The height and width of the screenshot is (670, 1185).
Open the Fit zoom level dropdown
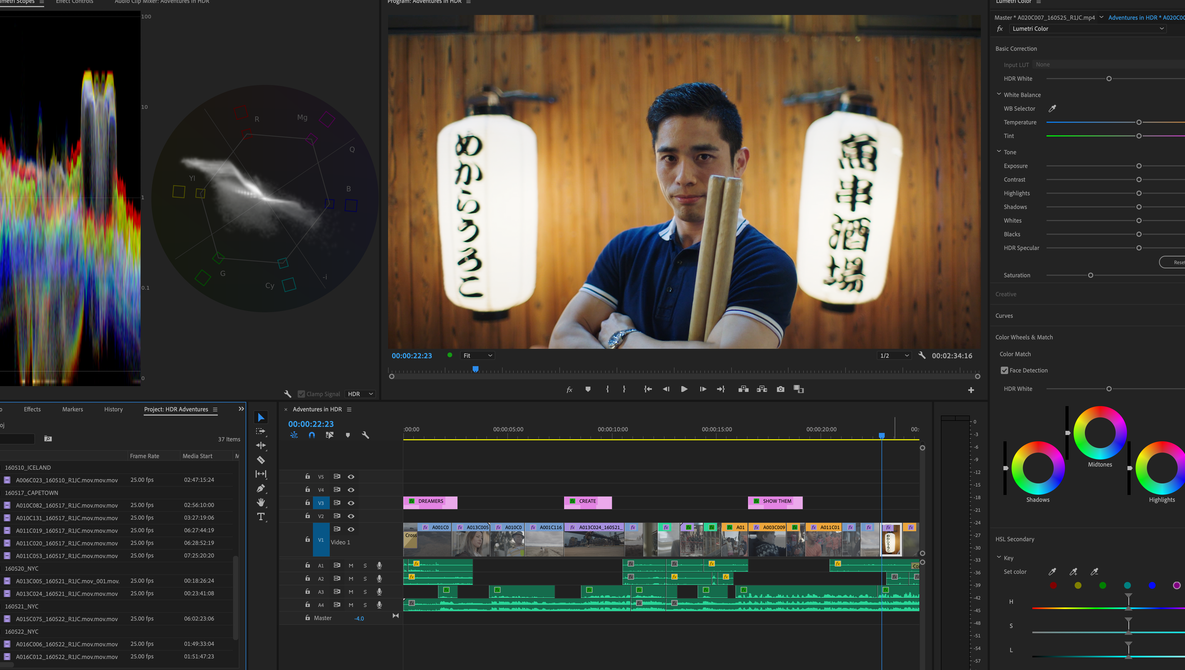coord(478,355)
